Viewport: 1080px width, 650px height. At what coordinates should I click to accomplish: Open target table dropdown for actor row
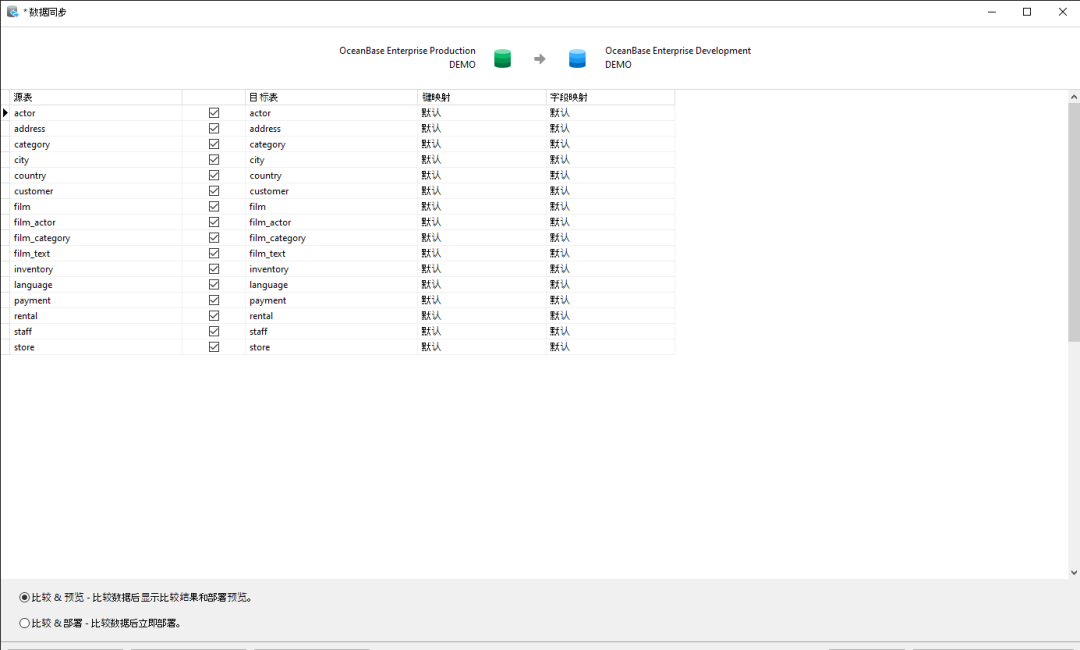click(x=331, y=113)
